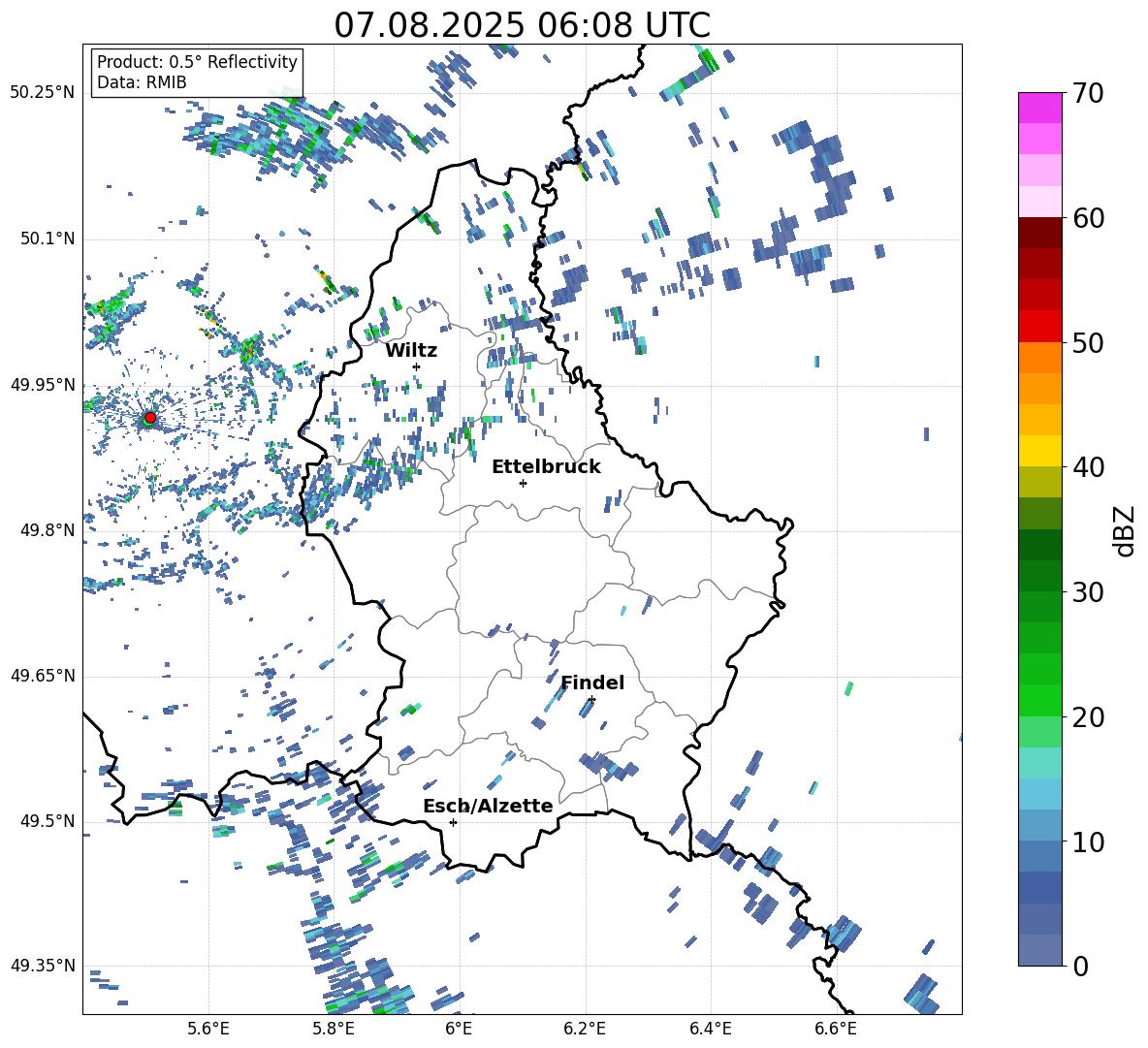
Task: Pick the dark red colorbar segment below 60
Action: [x=1039, y=233]
